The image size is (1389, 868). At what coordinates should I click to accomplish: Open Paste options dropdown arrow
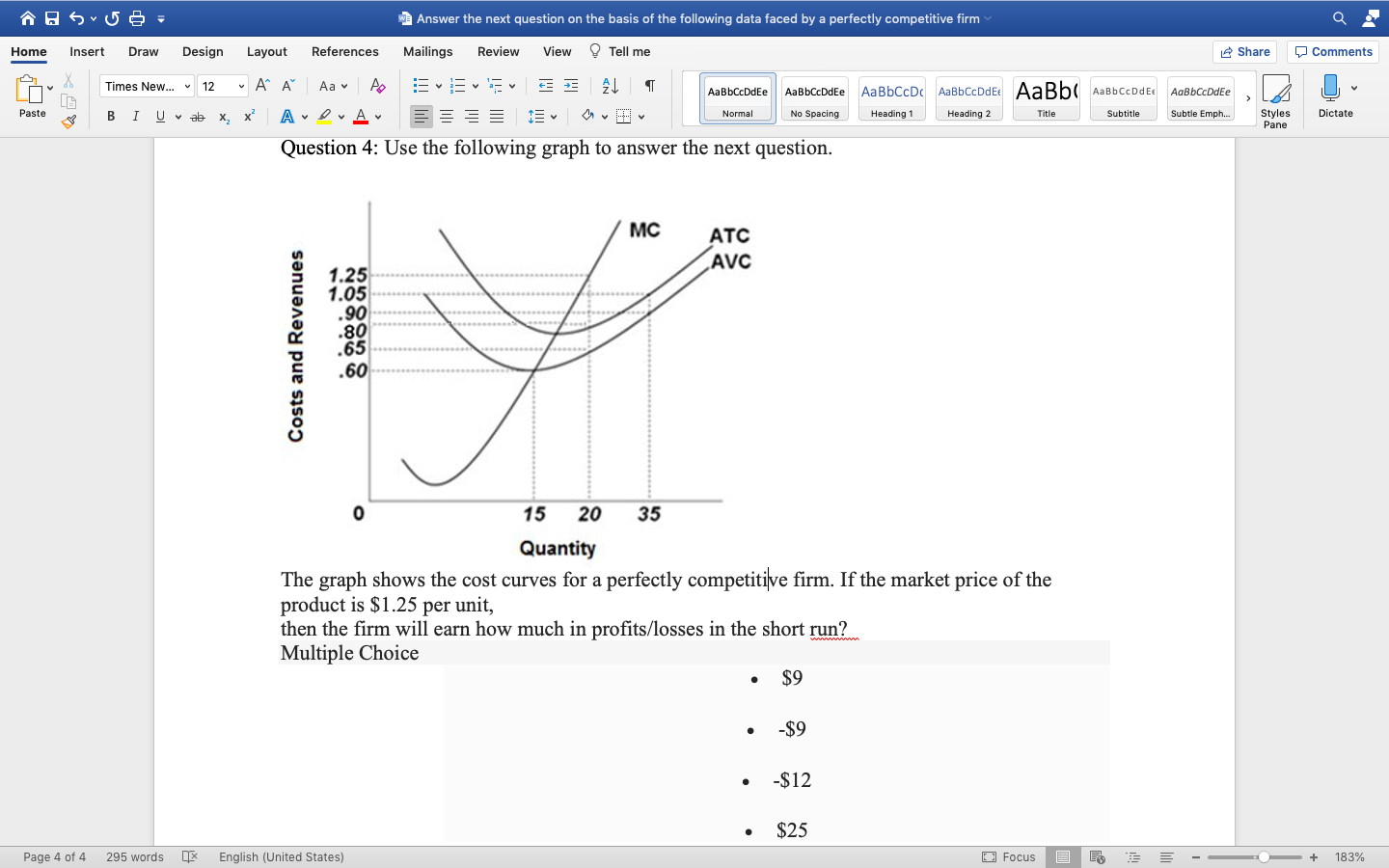50,88
